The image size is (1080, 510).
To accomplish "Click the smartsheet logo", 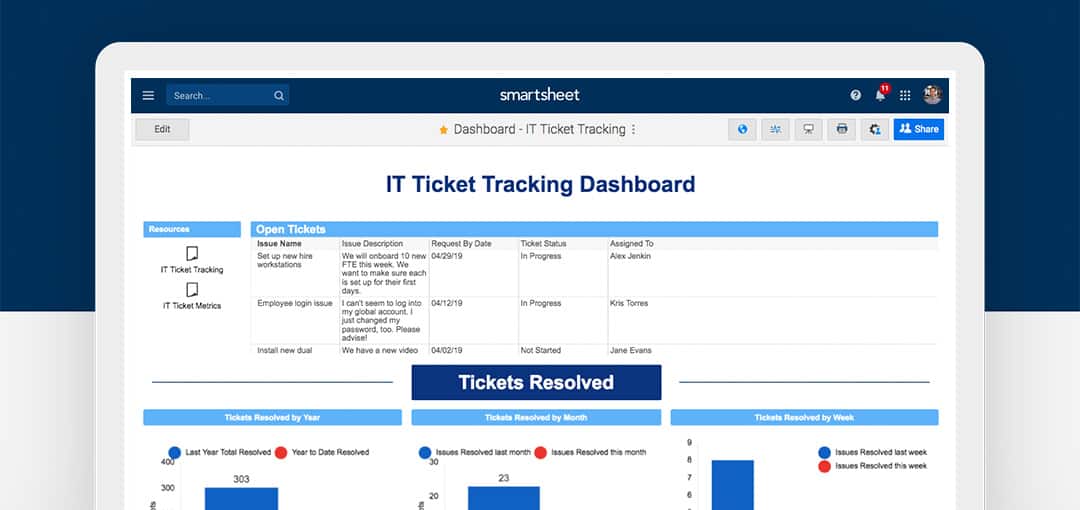I will point(540,95).
